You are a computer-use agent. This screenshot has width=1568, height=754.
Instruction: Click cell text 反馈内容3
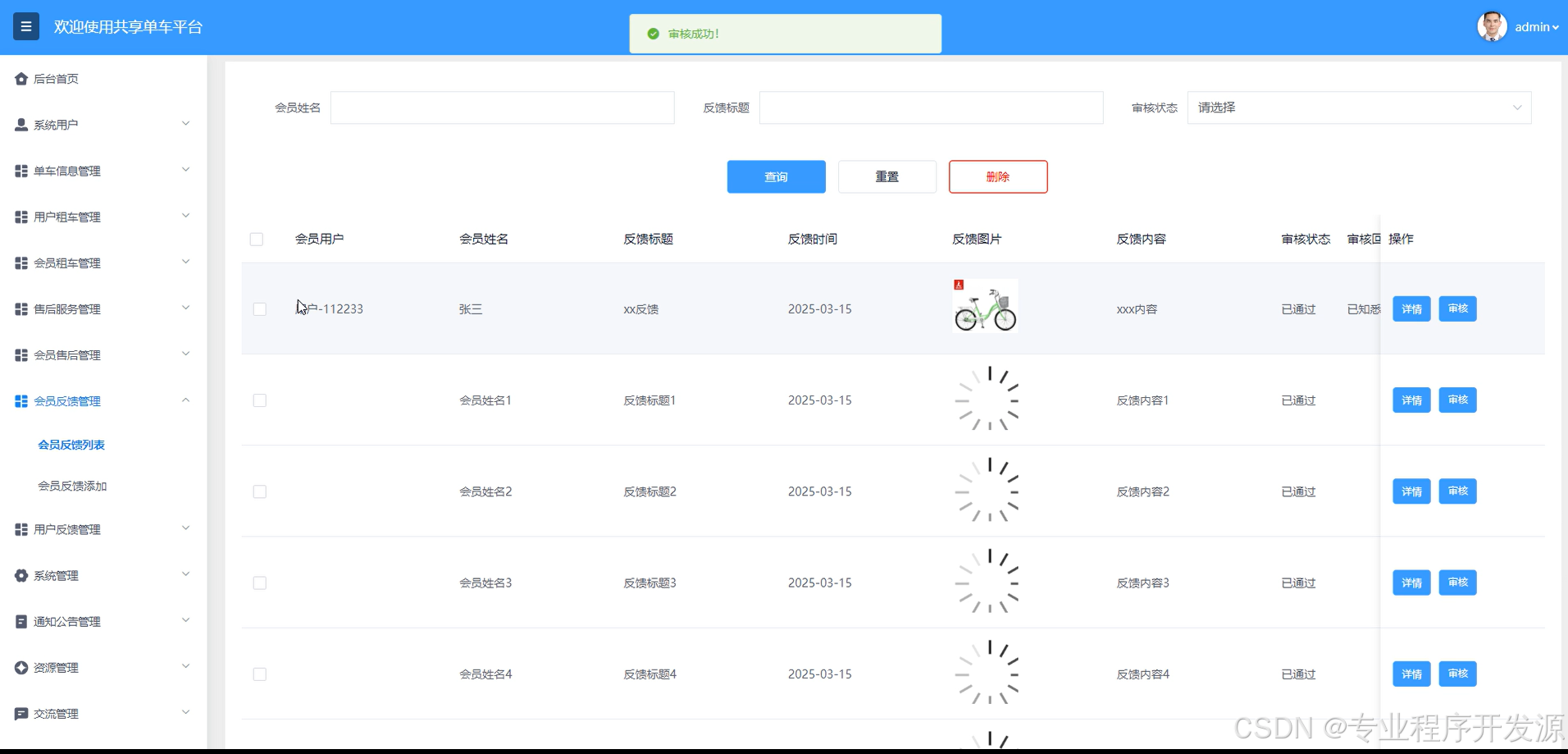click(x=1142, y=583)
